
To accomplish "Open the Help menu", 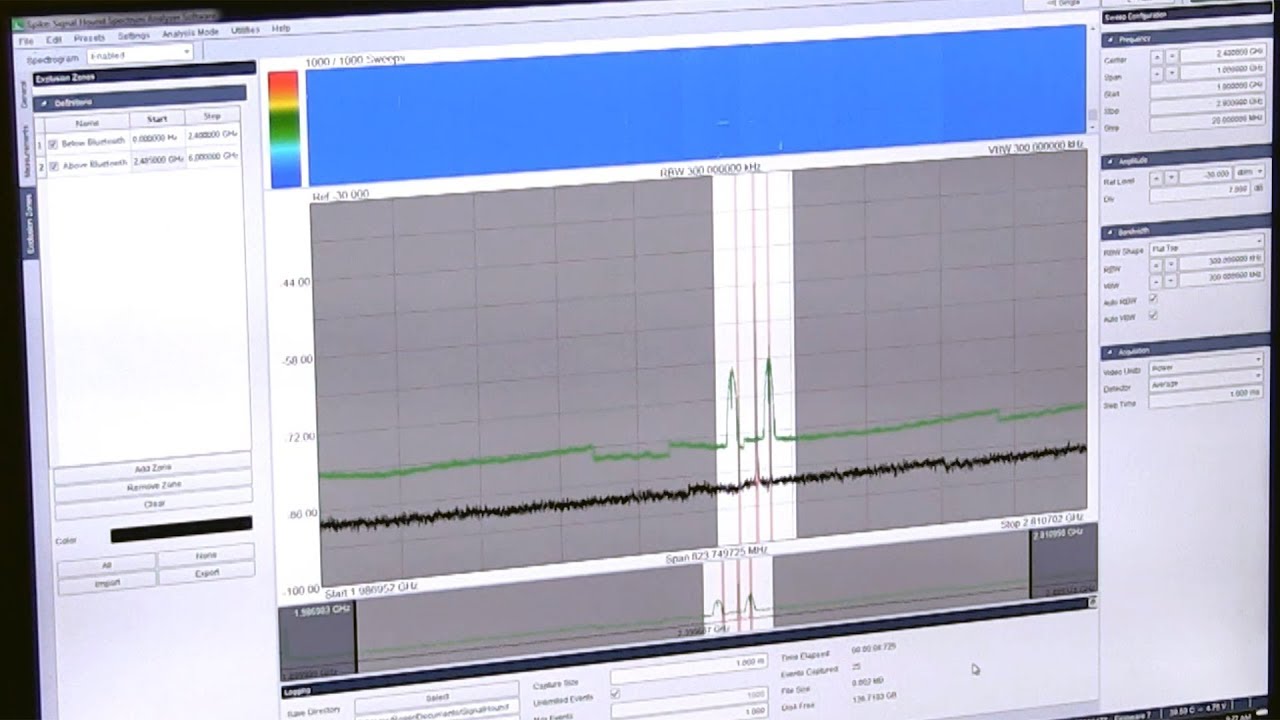I will 281,28.
